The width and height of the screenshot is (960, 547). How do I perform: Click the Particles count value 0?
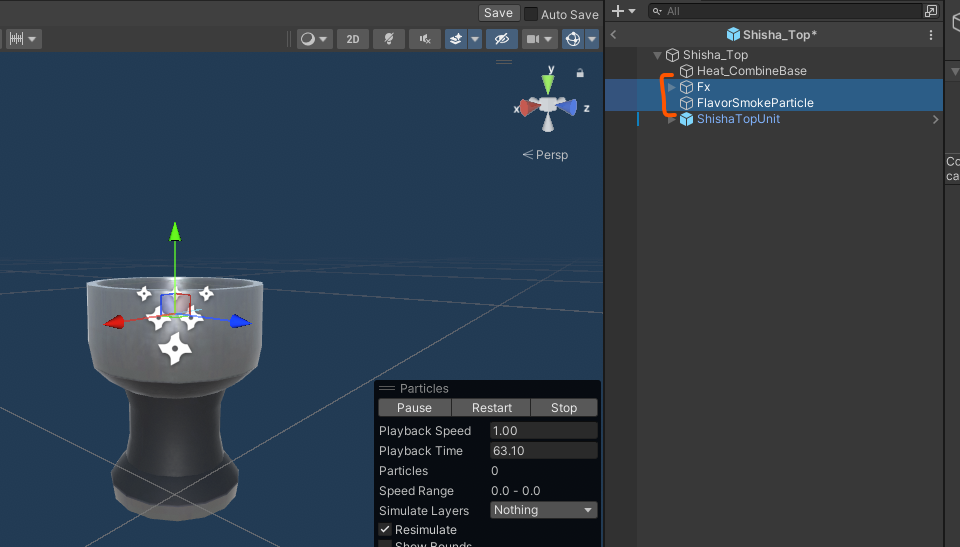point(495,471)
